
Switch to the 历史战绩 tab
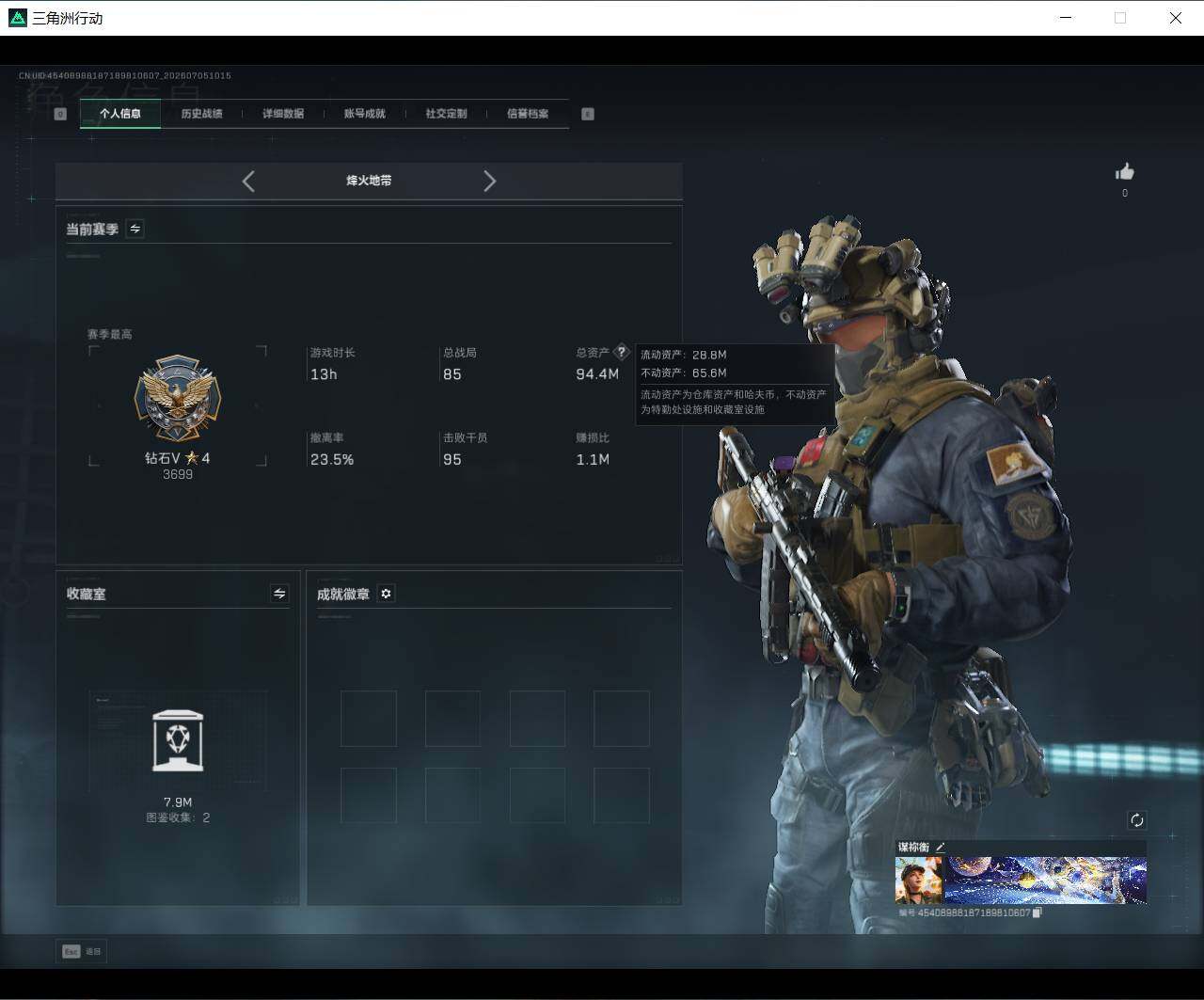pyautogui.click(x=201, y=114)
